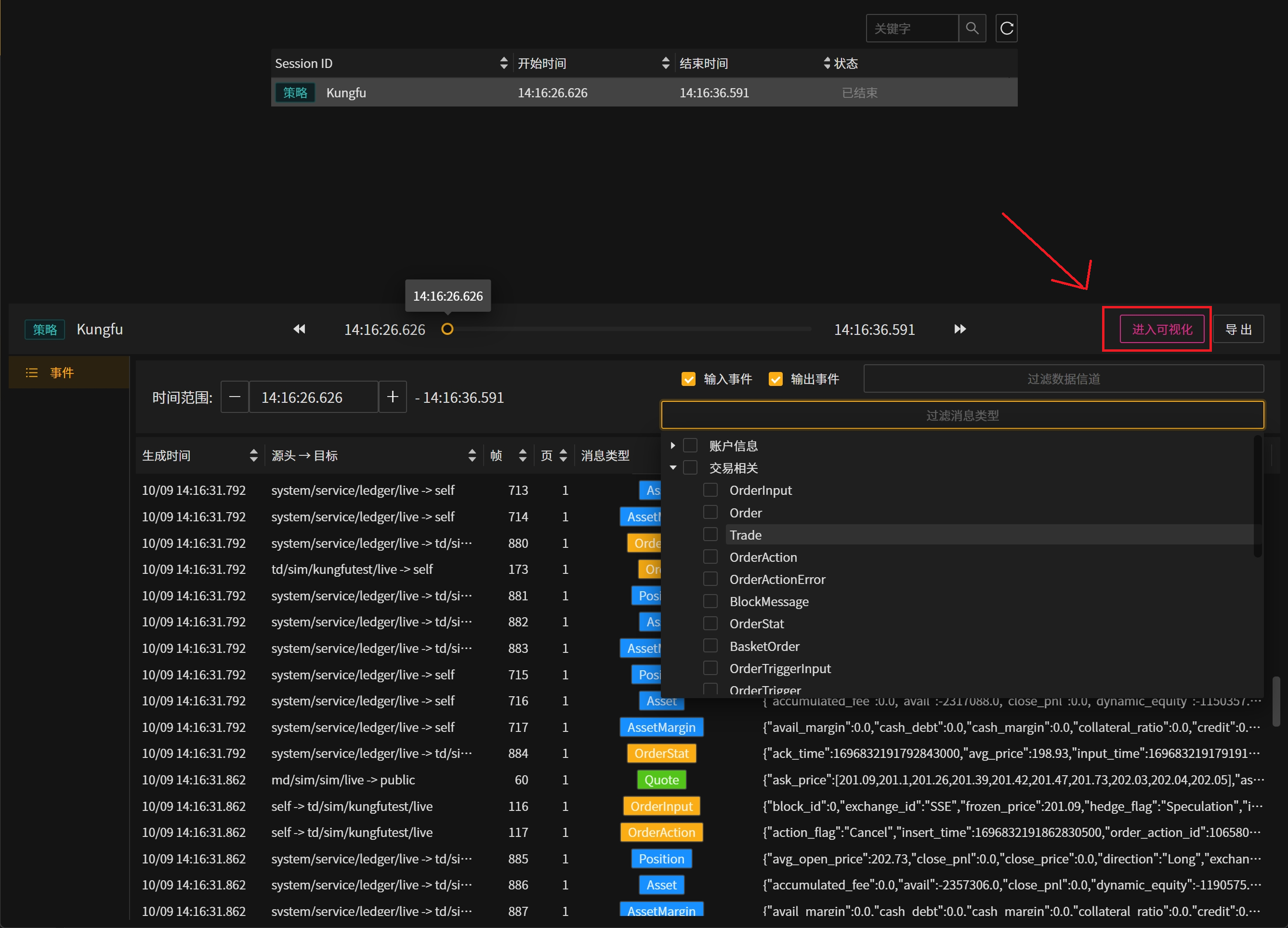Click the keyword search magnifier icon
The width and height of the screenshot is (1288, 928).
(x=972, y=28)
